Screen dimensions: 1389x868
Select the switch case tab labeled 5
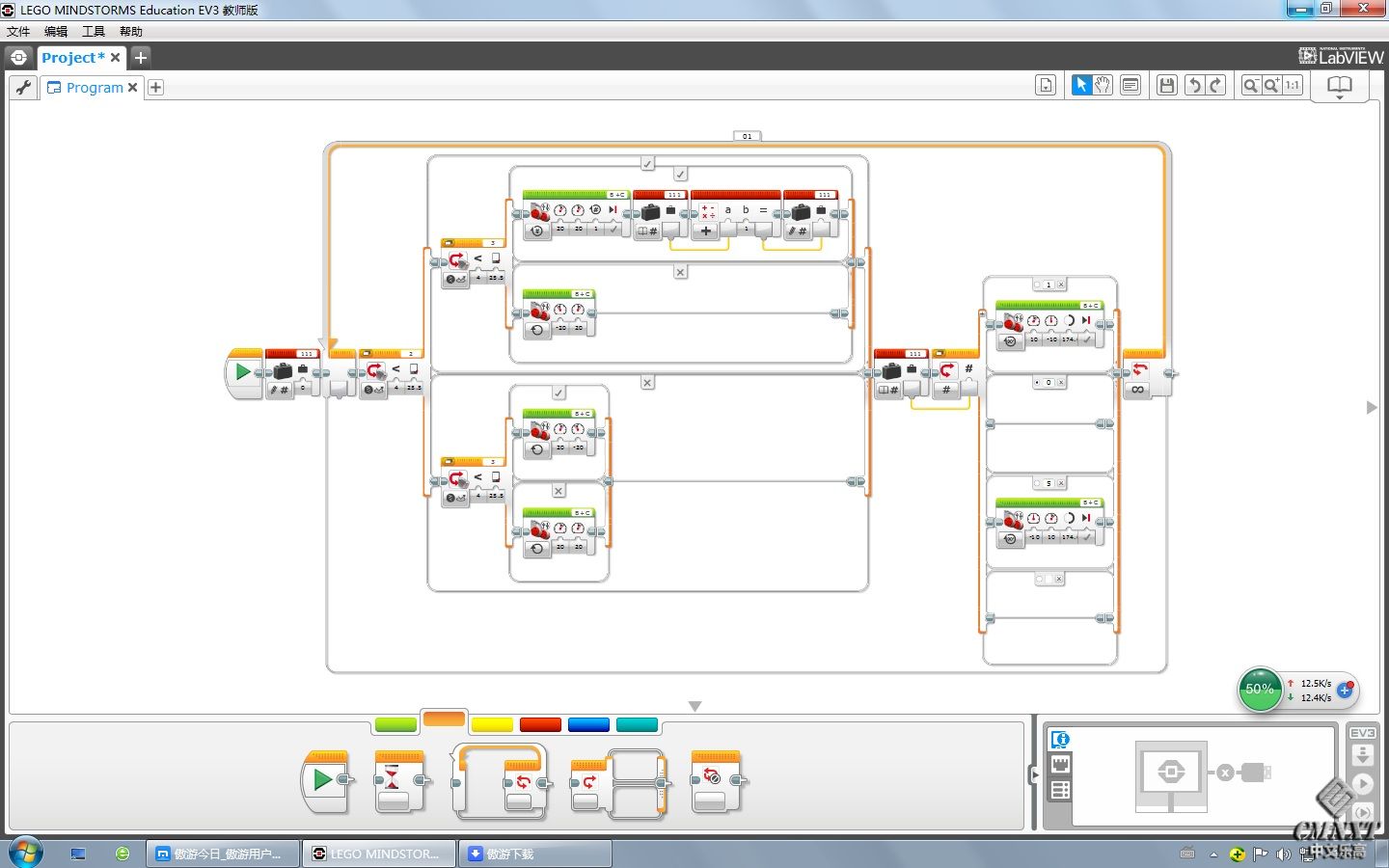1049,483
